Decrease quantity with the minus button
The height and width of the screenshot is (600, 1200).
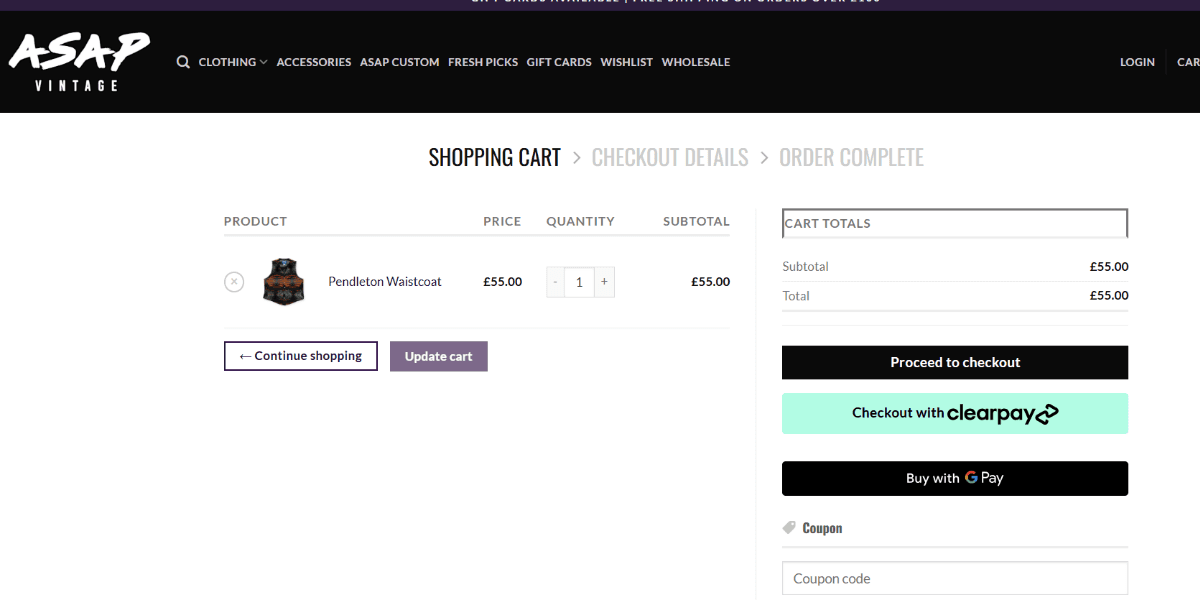(555, 282)
